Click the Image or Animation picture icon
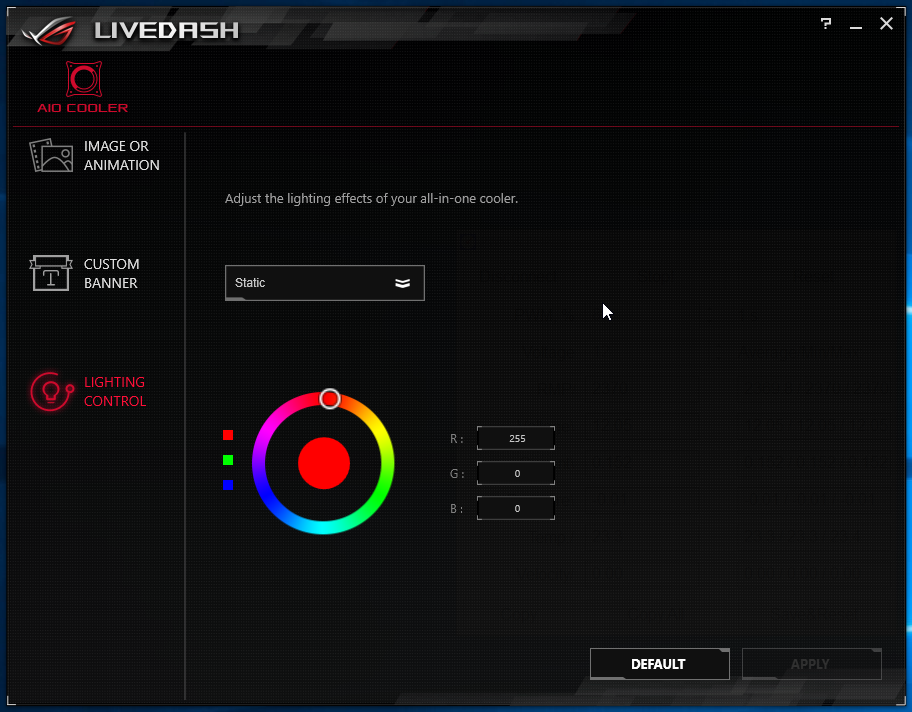 51,155
